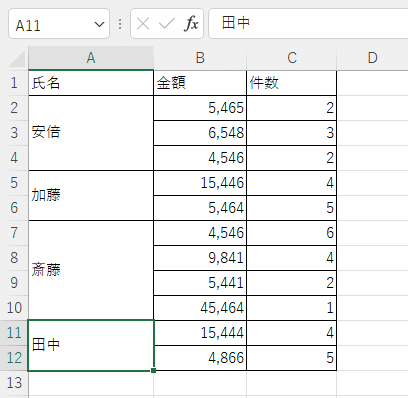Click amount cell 4,866
Screen dimensions: 408x398
[200, 358]
